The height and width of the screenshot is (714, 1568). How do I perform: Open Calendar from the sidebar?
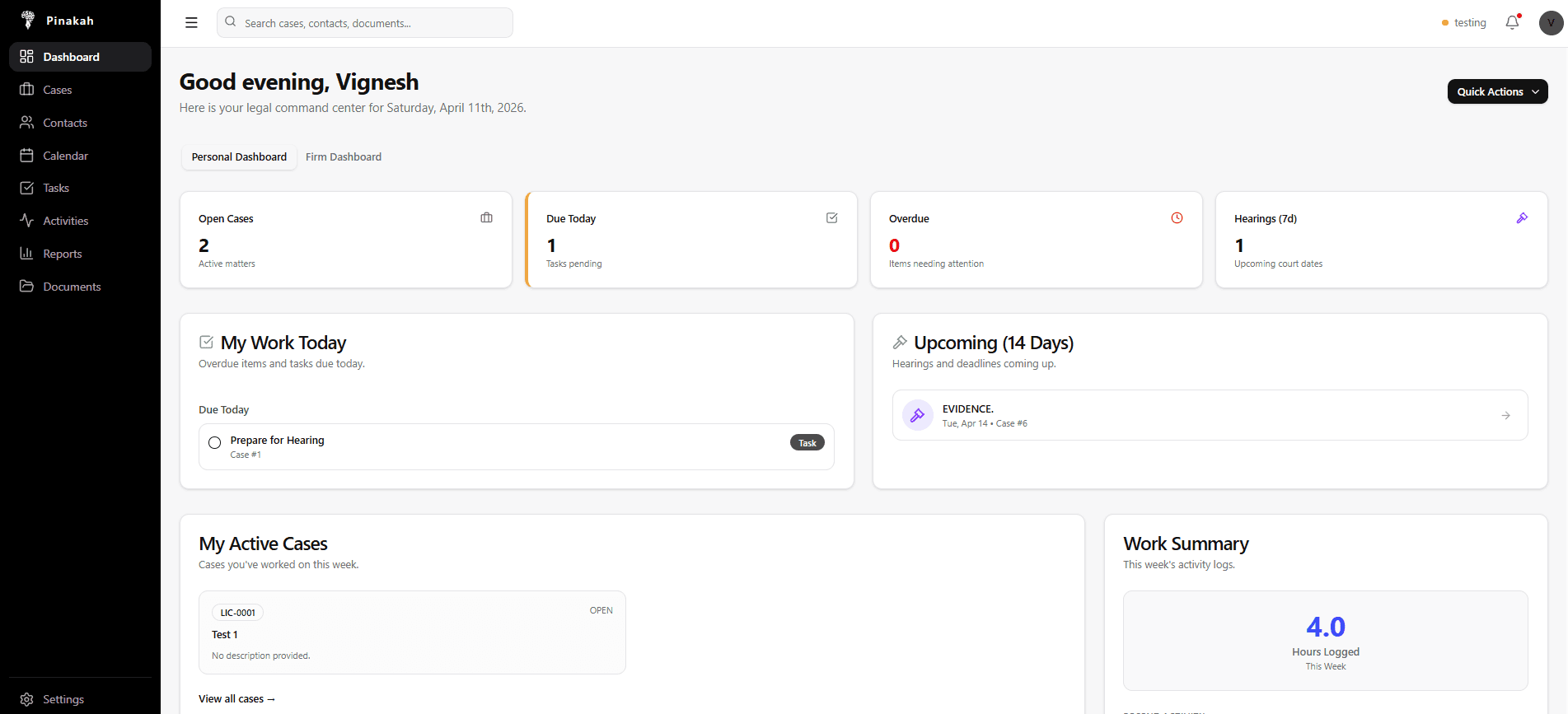click(65, 156)
